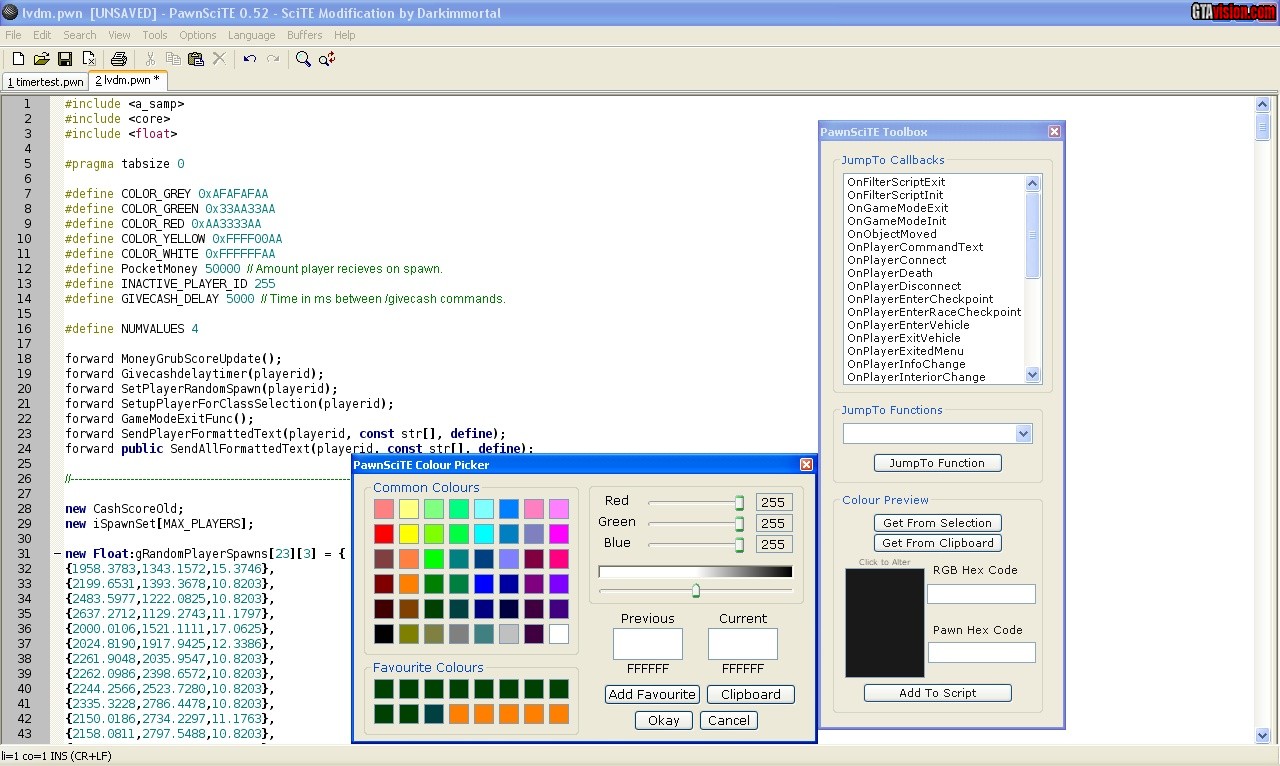Click the Pawn Hex Code field
Image resolution: width=1280 pixels, height=766 pixels.
[982, 653]
